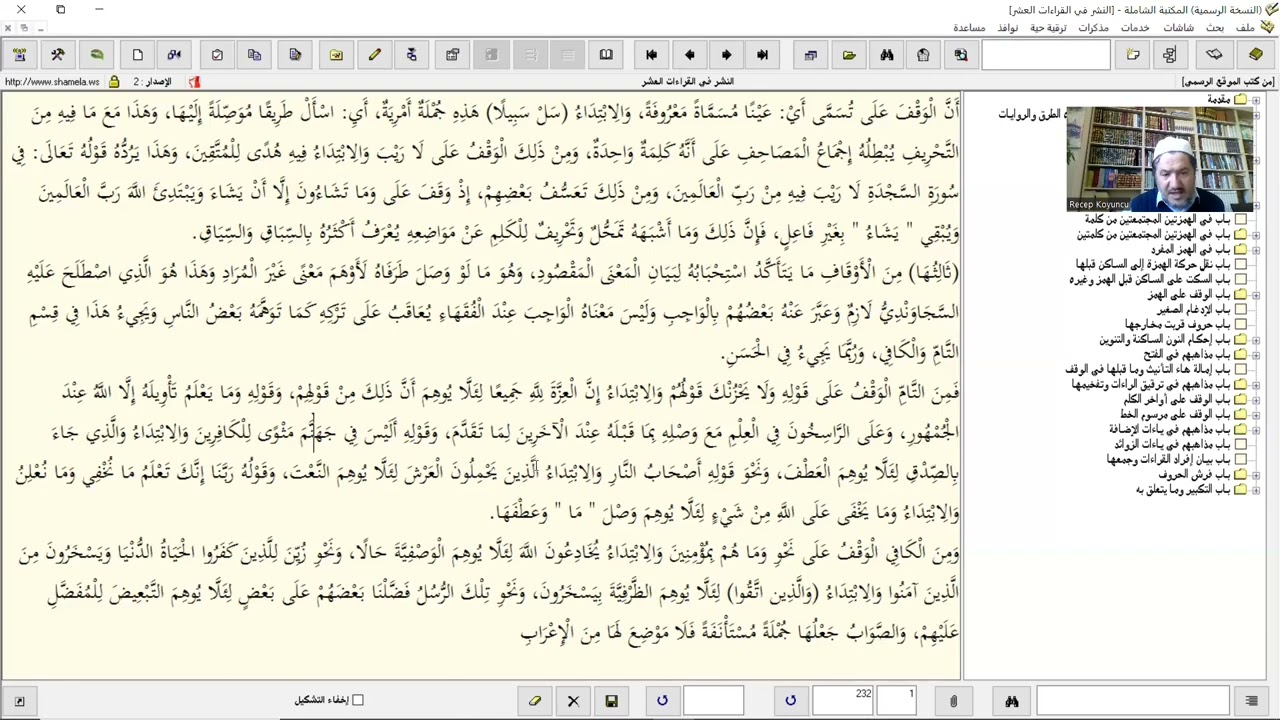Go to the first page using toolbar arrow
The image size is (1280, 720).
[651, 55]
